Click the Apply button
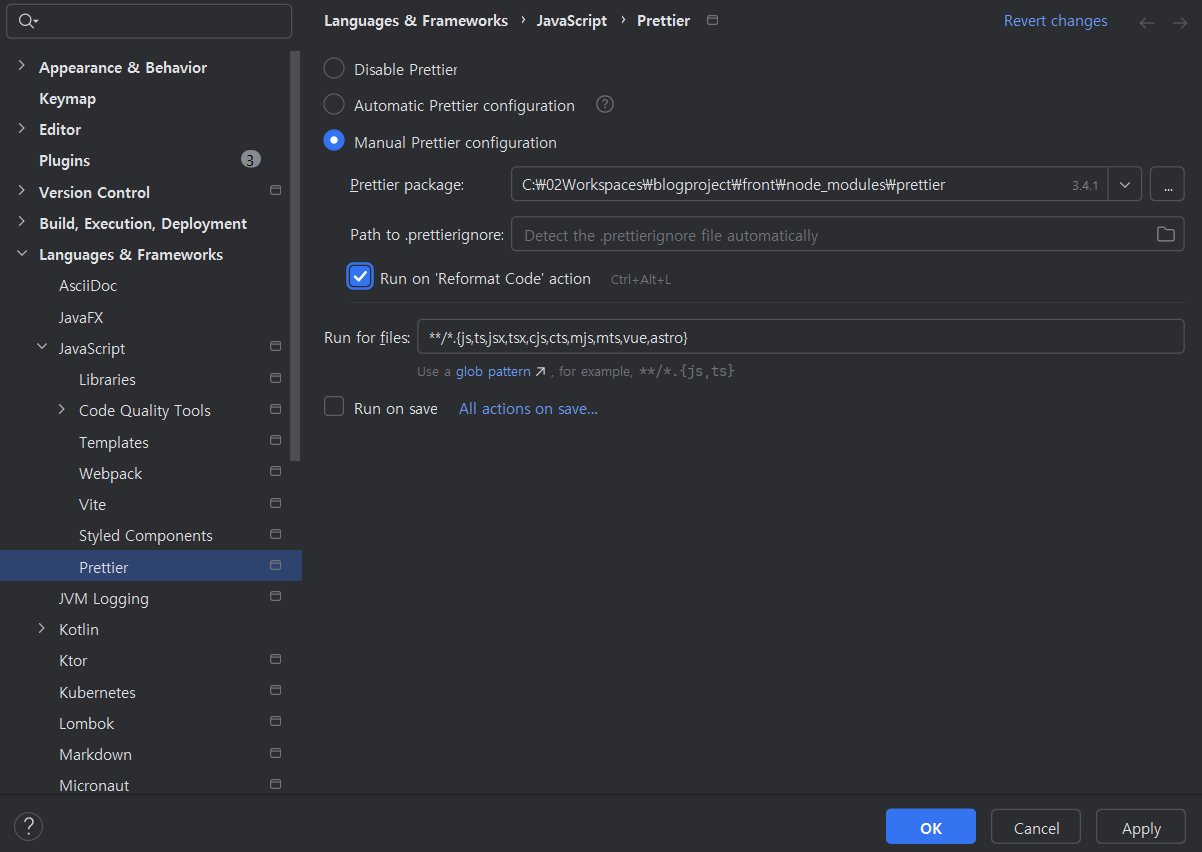Viewport: 1202px width, 852px height. (x=1141, y=827)
